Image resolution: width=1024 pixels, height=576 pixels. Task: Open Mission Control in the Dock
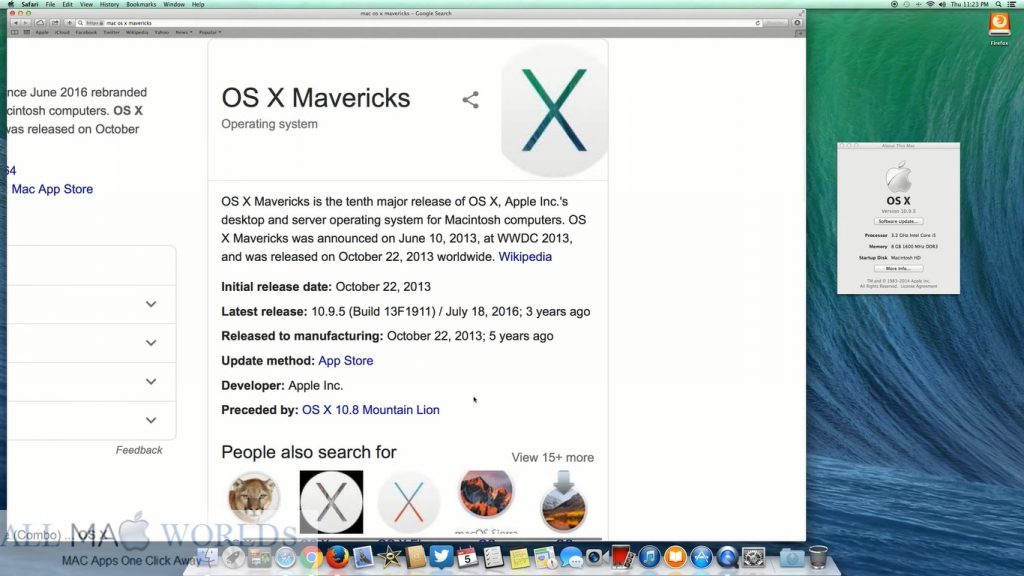tap(259, 557)
